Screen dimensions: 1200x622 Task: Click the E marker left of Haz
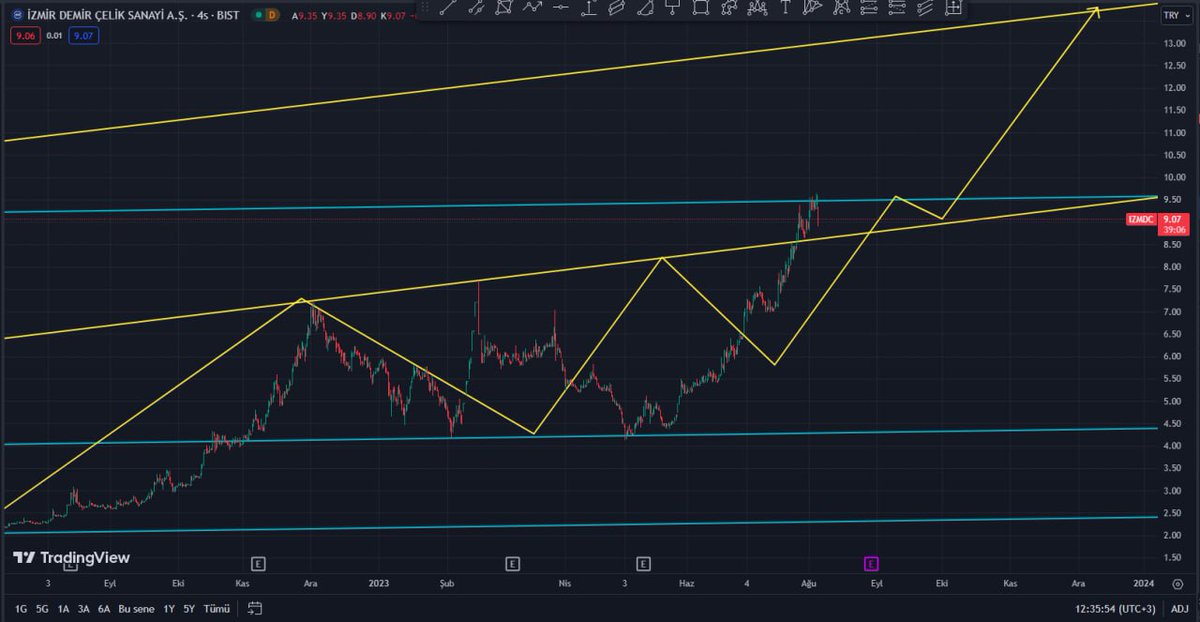(643, 564)
